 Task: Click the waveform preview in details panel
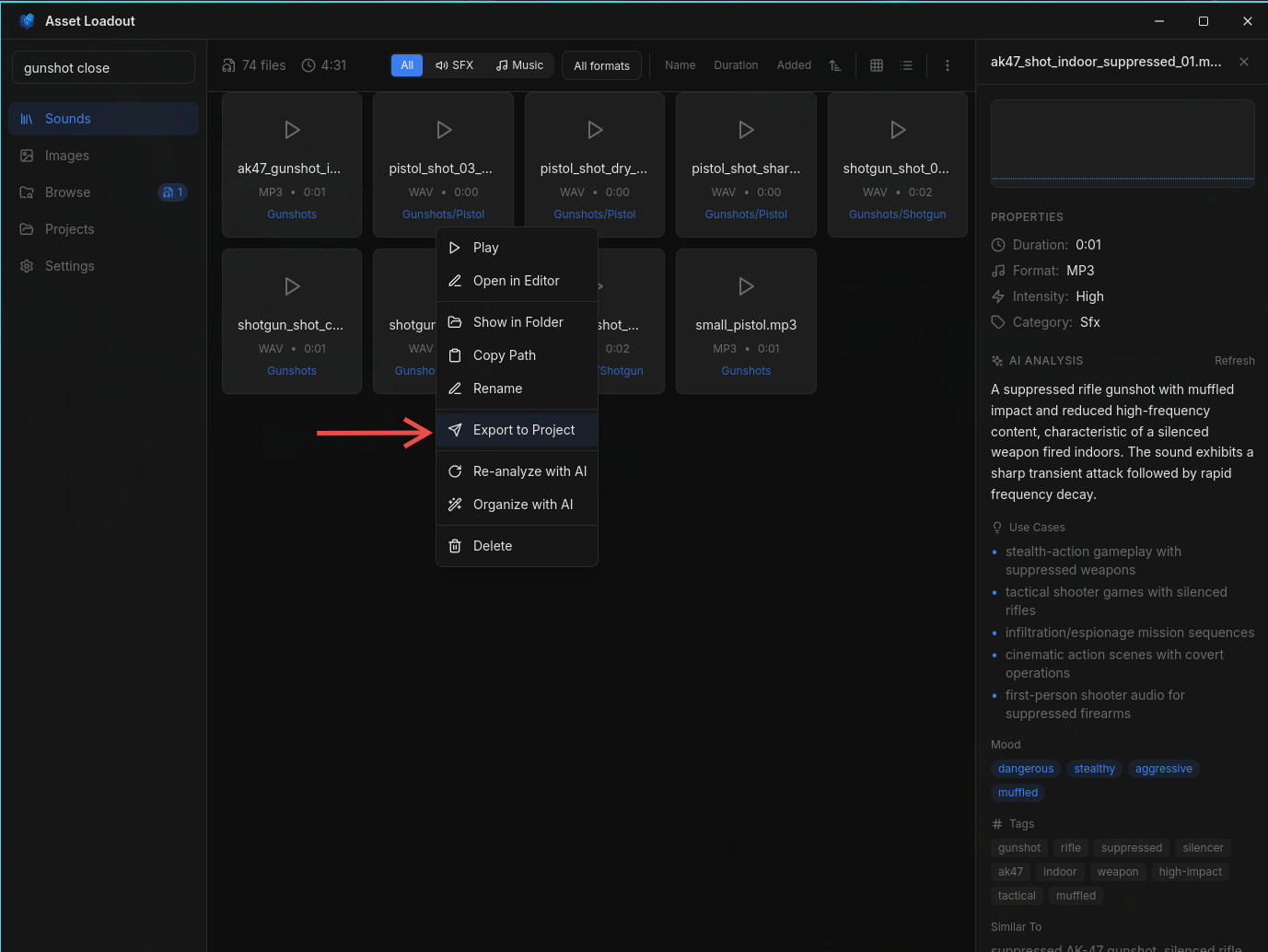tap(1122, 144)
